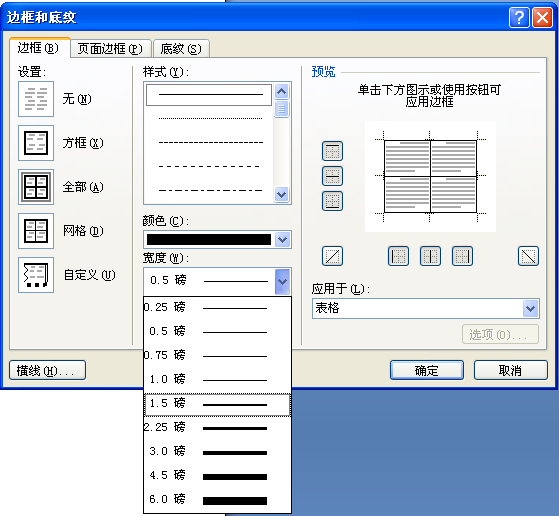
Task: Open the 颜色 color dropdown
Action: (283, 240)
